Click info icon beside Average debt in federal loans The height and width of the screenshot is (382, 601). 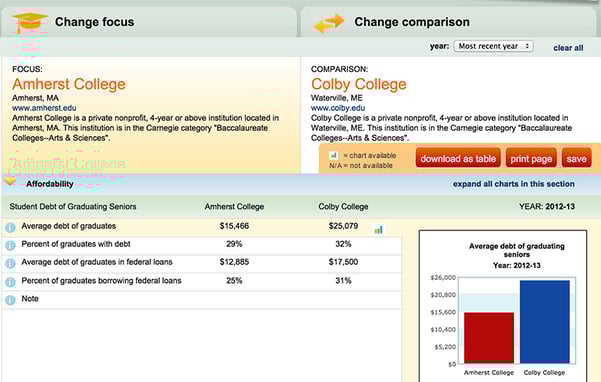(10, 263)
